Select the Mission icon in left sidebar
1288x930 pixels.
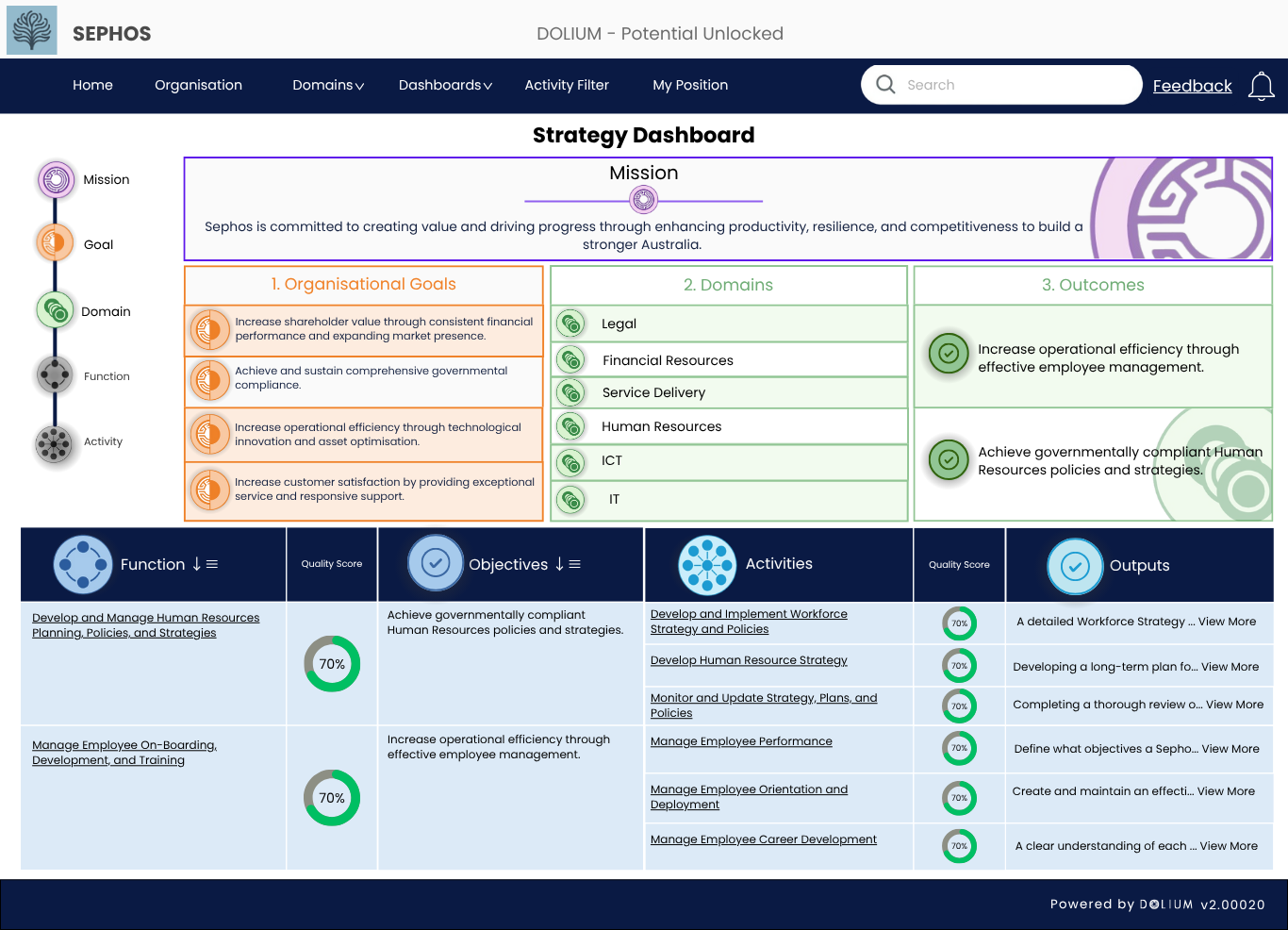[x=55, y=179]
